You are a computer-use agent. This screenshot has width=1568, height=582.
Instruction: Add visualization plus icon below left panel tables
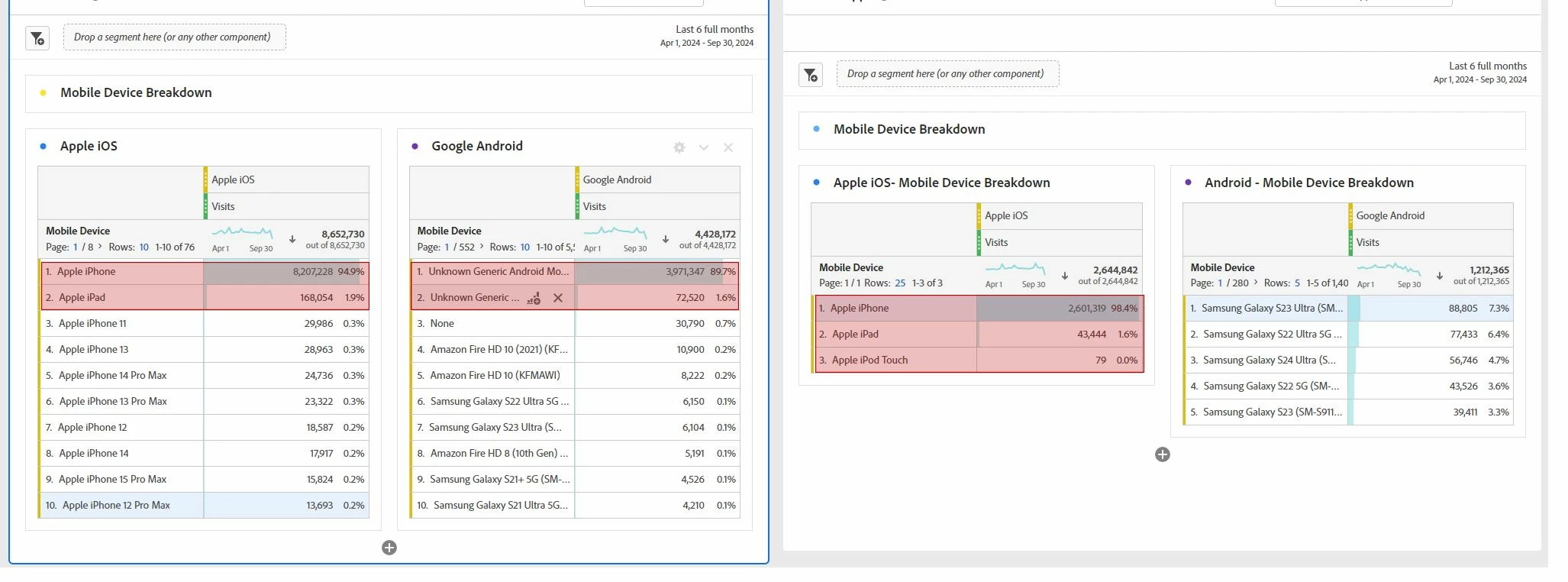pyautogui.click(x=389, y=548)
